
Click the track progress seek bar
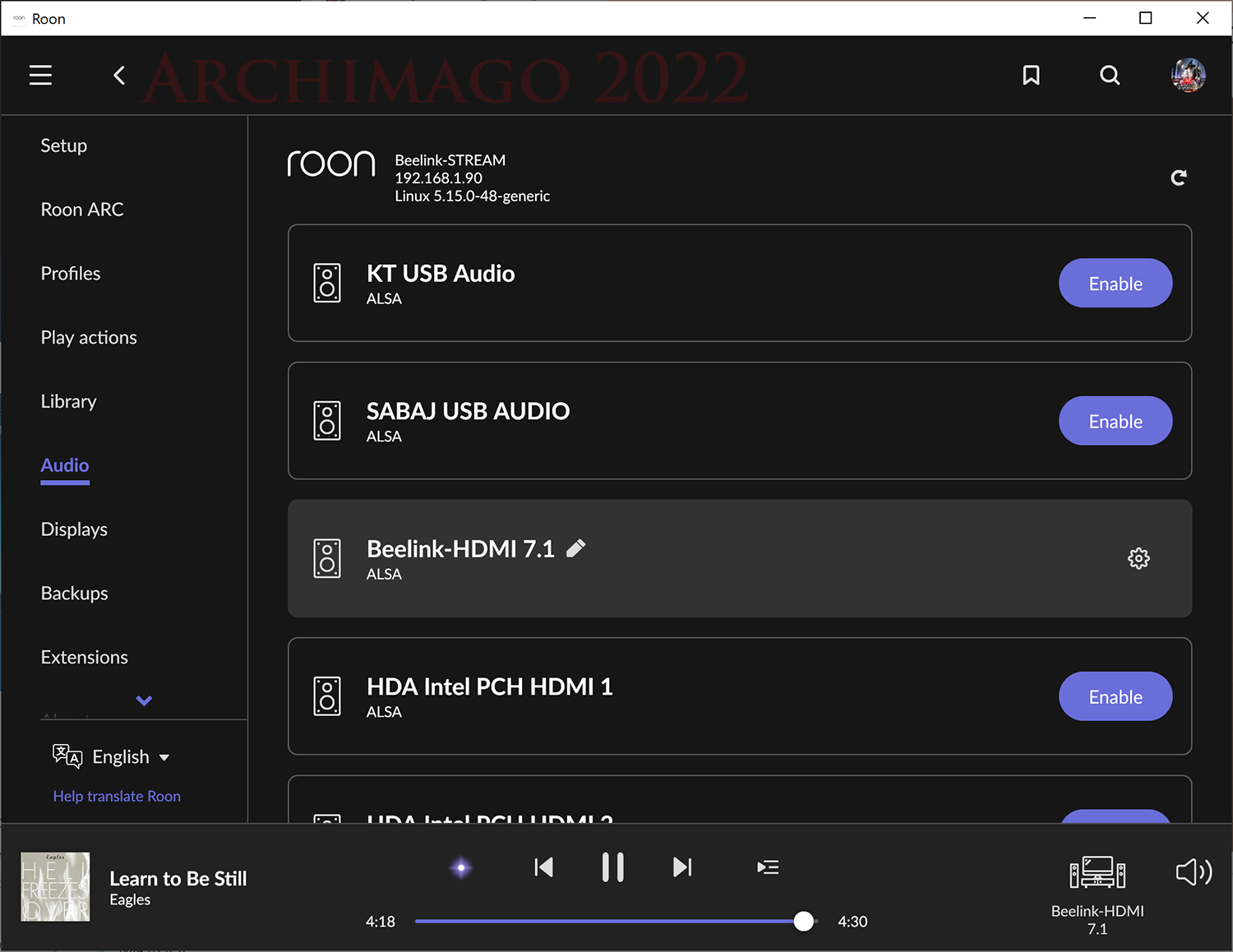615,922
